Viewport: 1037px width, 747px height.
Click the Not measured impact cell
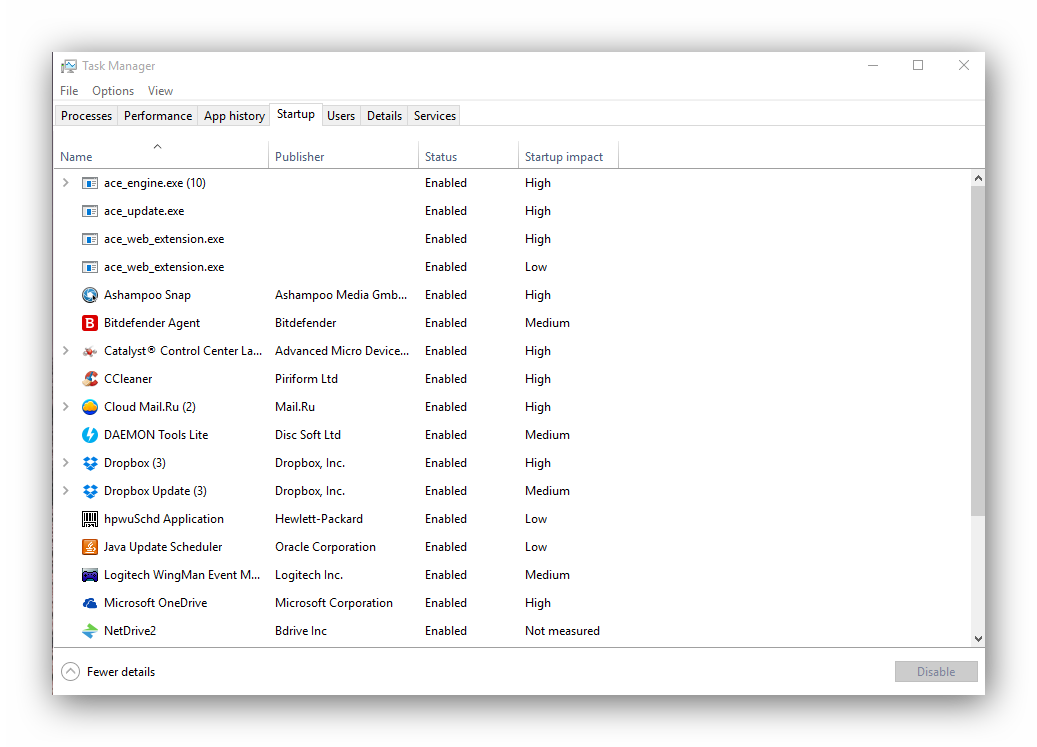562,631
